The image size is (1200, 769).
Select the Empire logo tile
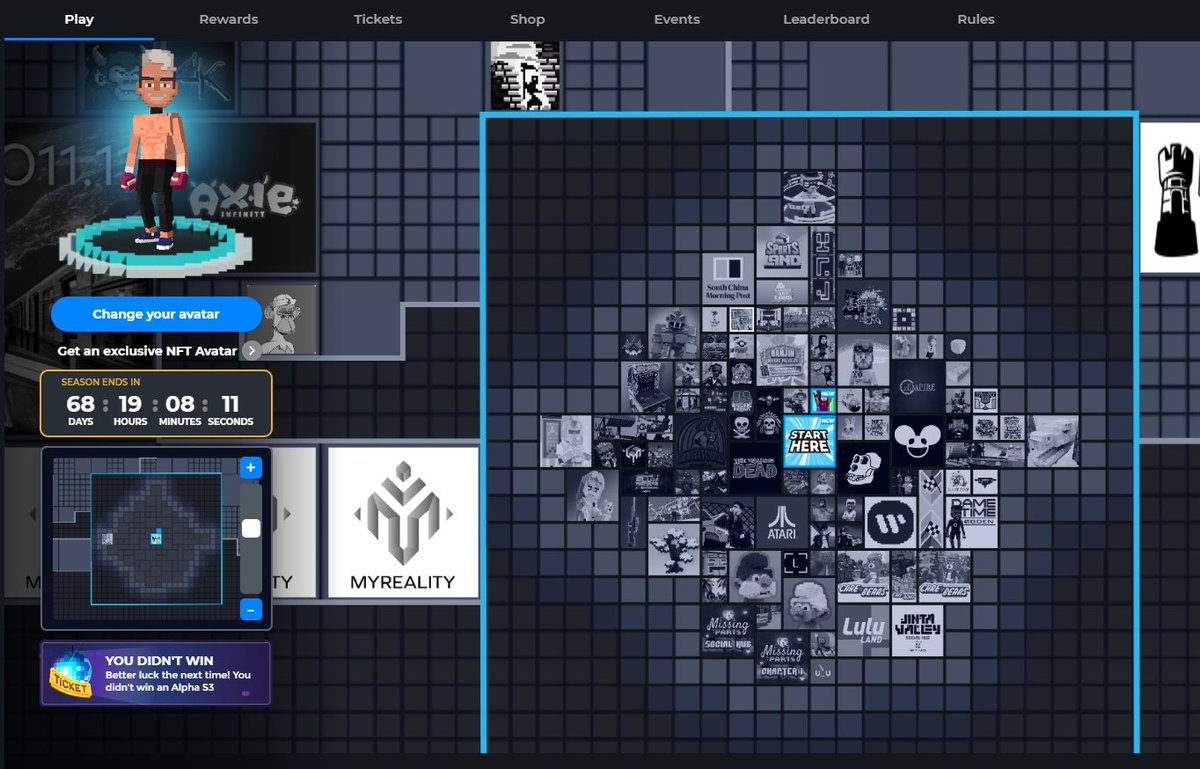(x=917, y=386)
